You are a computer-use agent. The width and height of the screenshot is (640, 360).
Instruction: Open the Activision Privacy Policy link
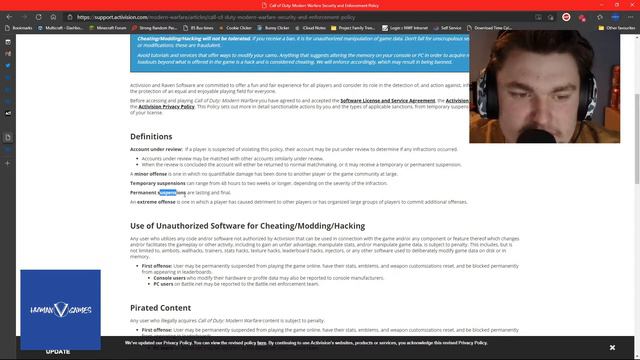coord(166,107)
